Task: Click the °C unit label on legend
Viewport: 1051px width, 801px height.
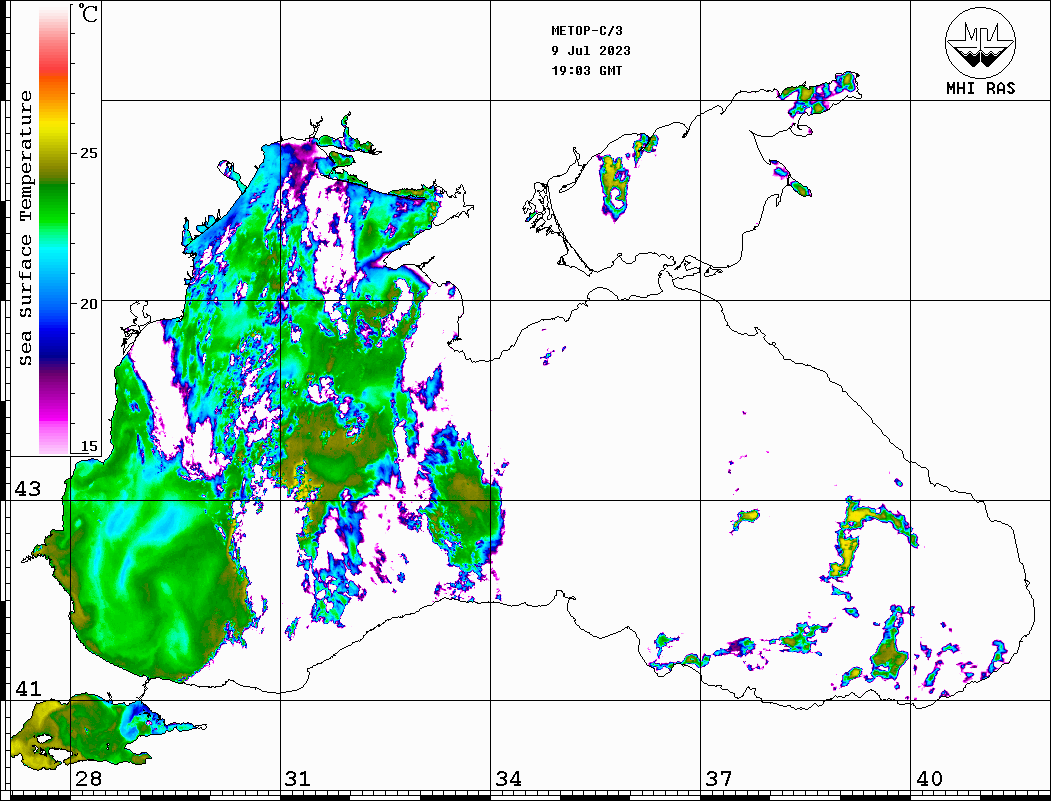Action: [88, 13]
